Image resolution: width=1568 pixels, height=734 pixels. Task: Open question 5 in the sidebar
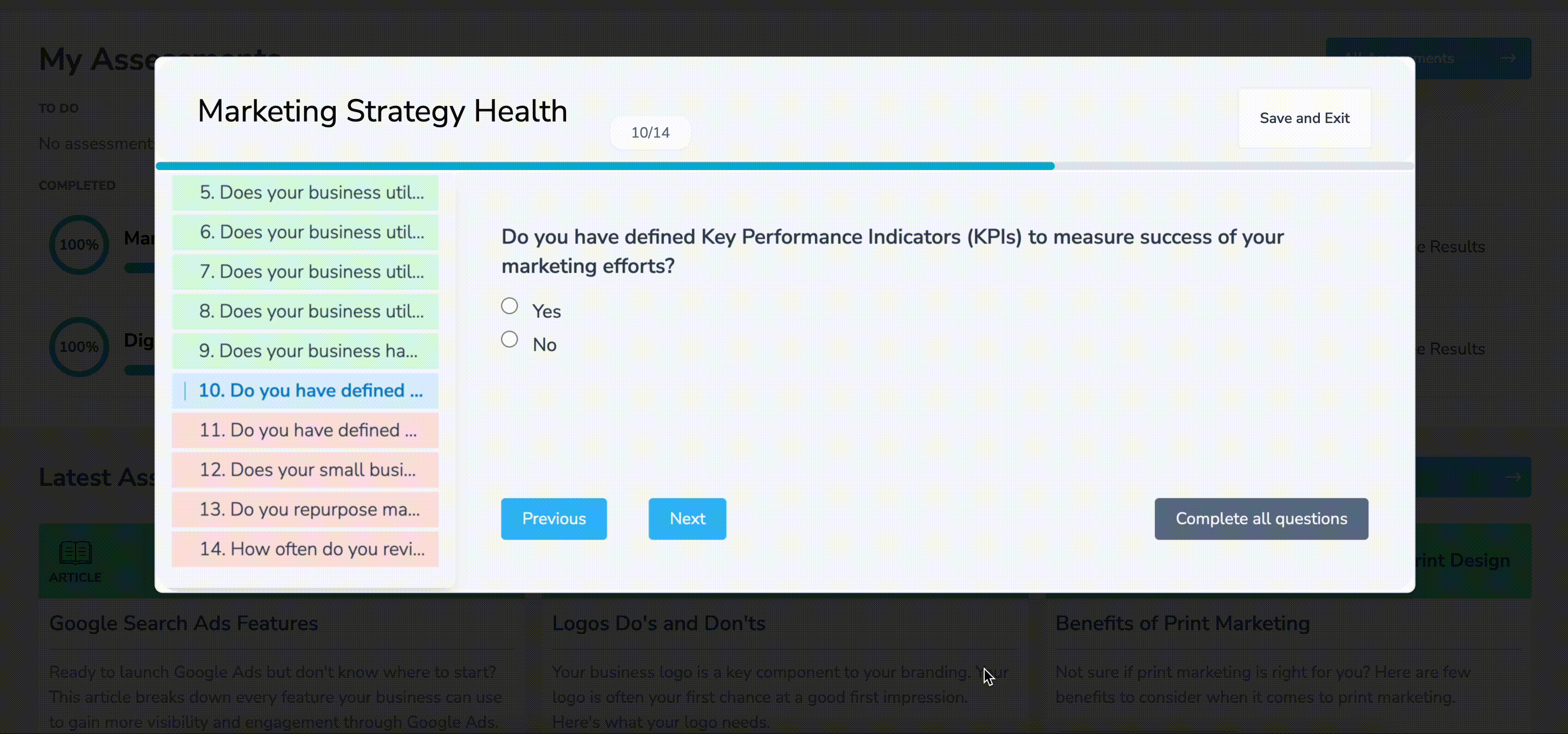pyautogui.click(x=305, y=192)
